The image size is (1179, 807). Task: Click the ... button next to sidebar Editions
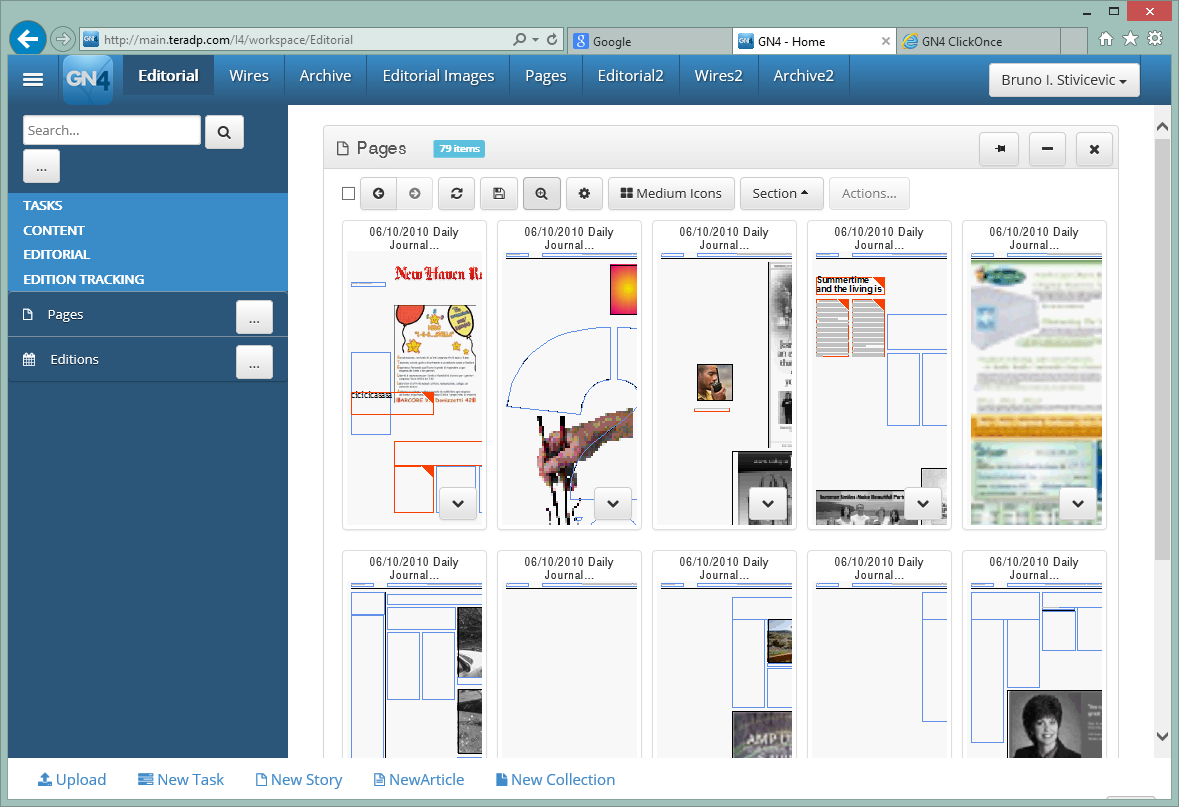tap(254, 363)
